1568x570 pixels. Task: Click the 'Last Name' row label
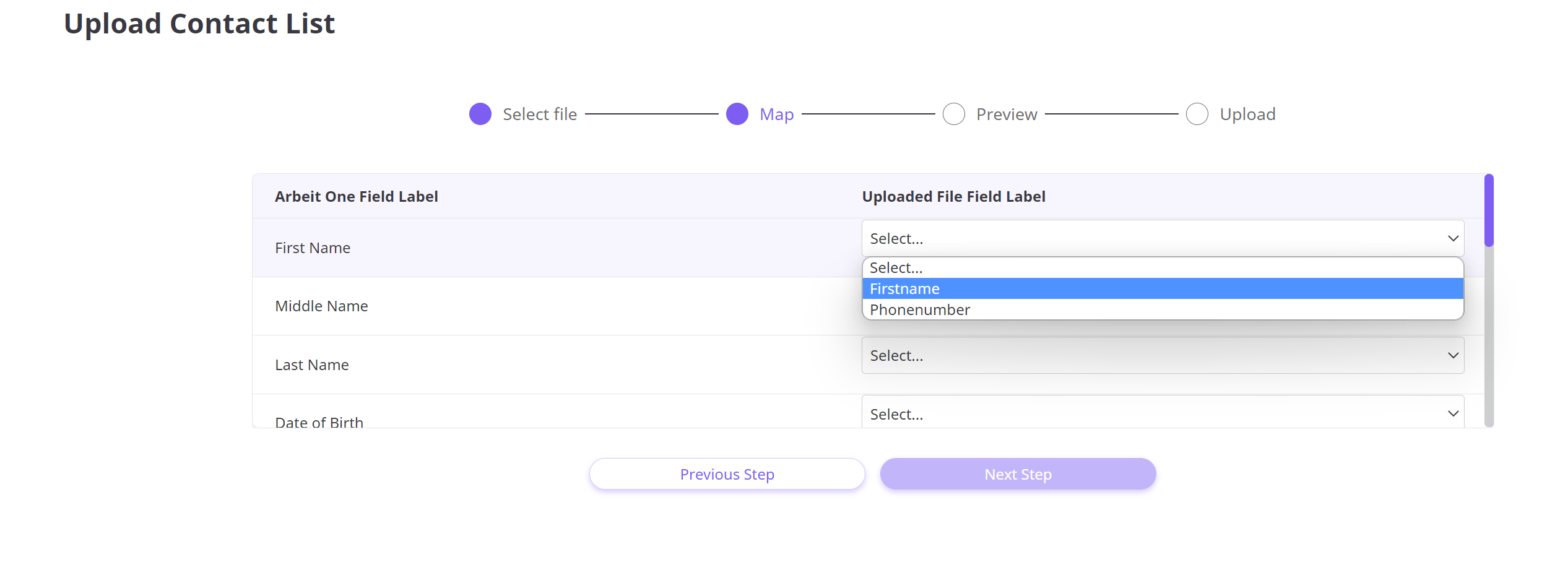(312, 365)
